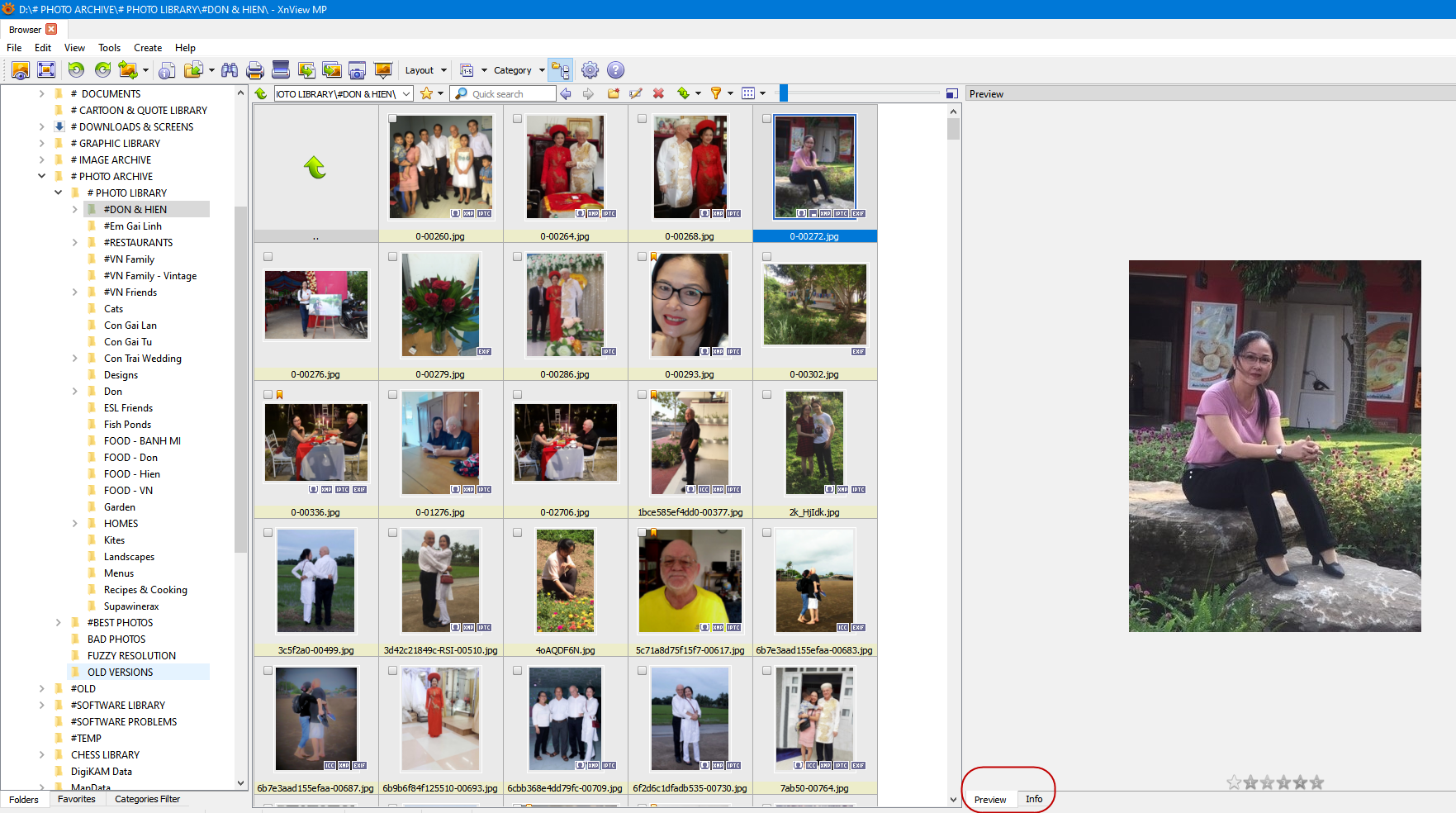Expand the #RESTAURANTS folder tree node
Image resolution: width=1456 pixels, height=813 pixels.
pyautogui.click(x=75, y=243)
